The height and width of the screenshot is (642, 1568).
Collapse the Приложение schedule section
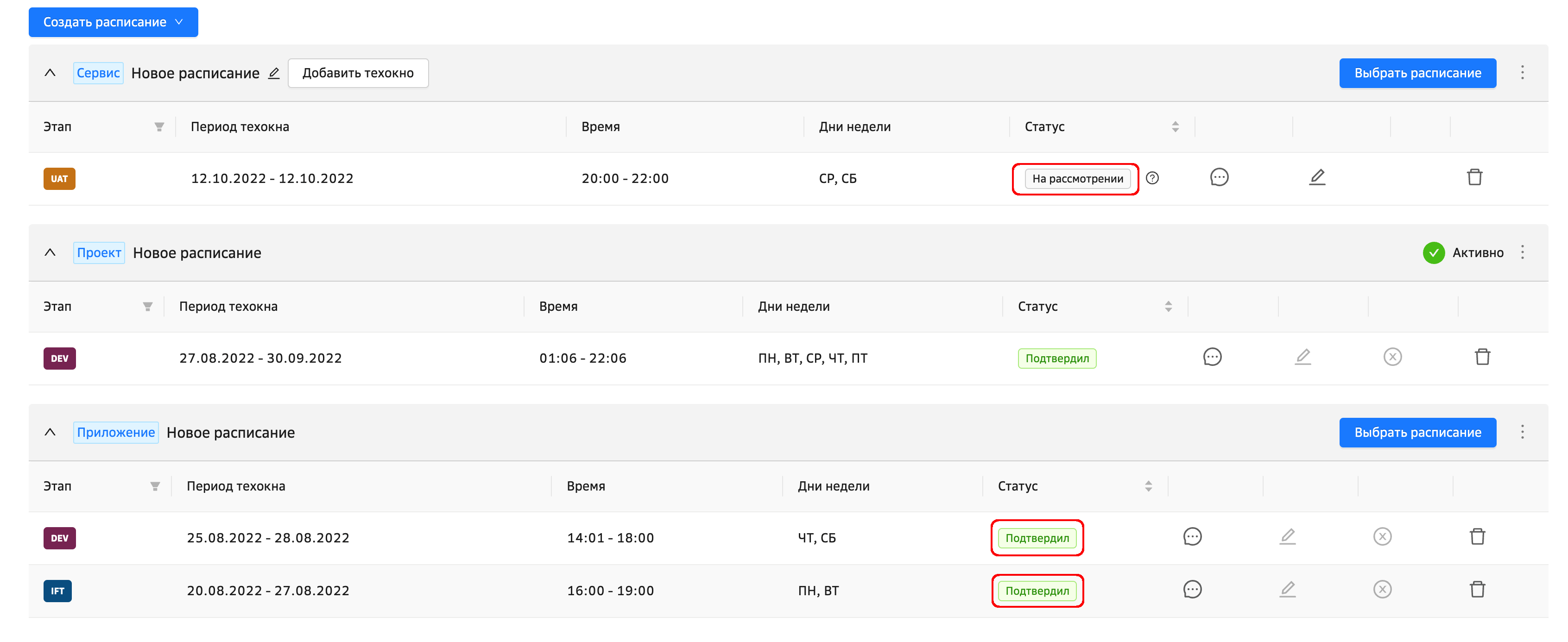[51, 432]
